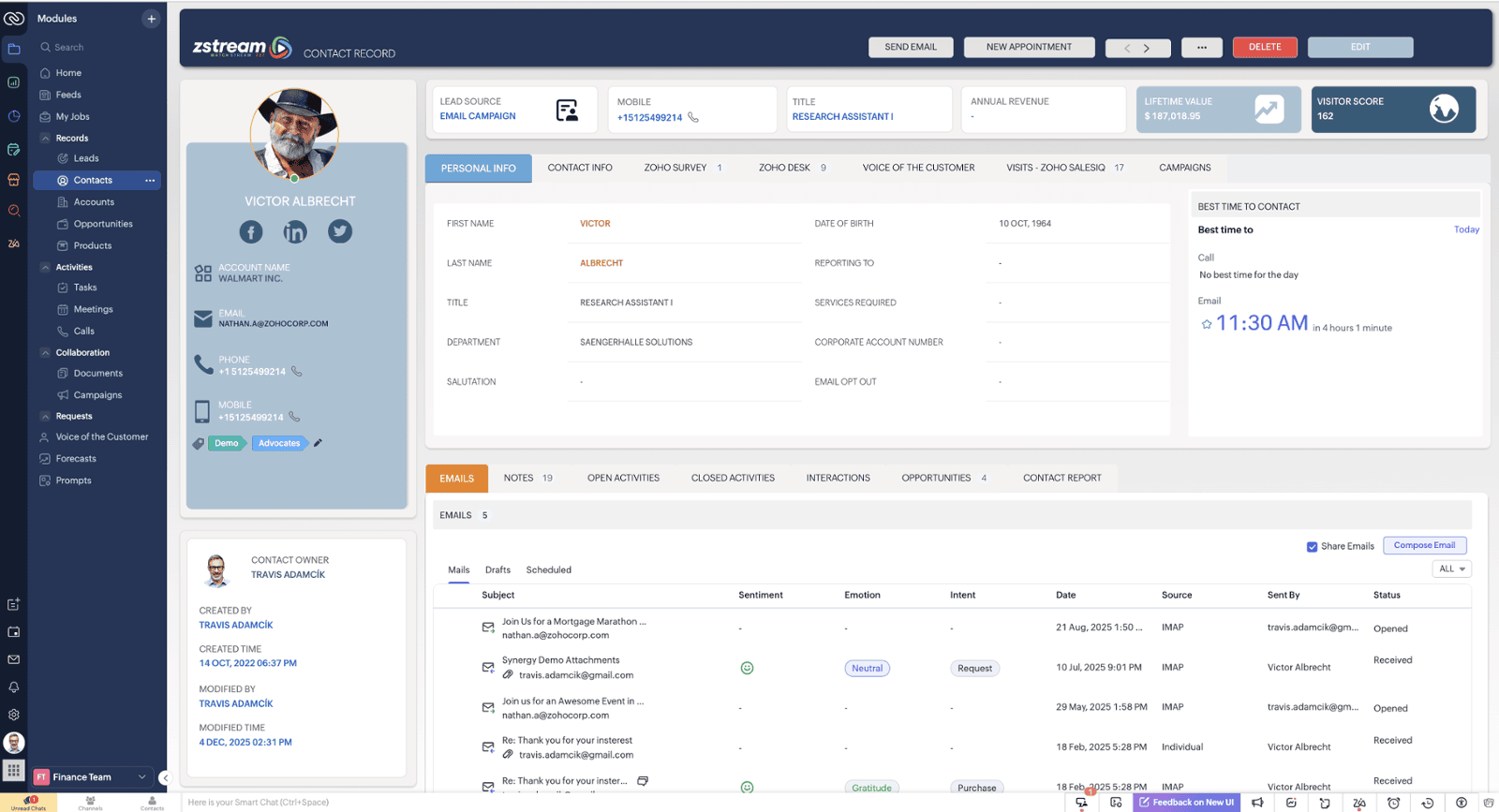Viewport: 1499px width, 812px height.
Task: Open Synergy Demo Attachments email
Action: point(560,660)
